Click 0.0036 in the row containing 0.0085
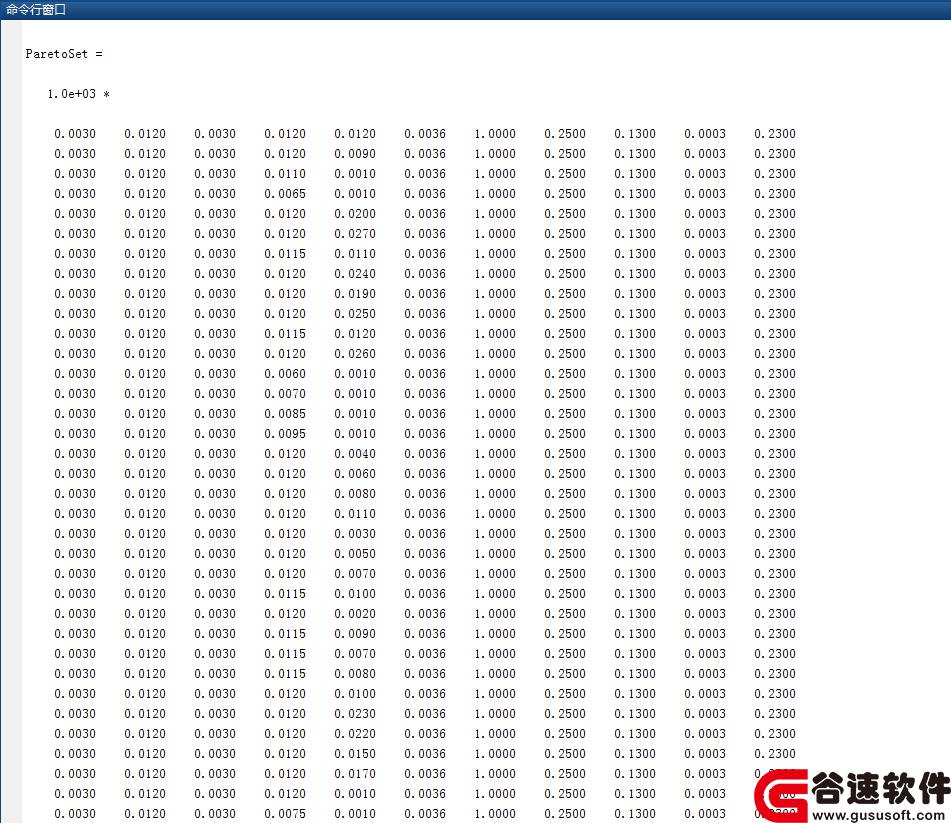The height and width of the screenshot is (823, 951). click(x=425, y=414)
